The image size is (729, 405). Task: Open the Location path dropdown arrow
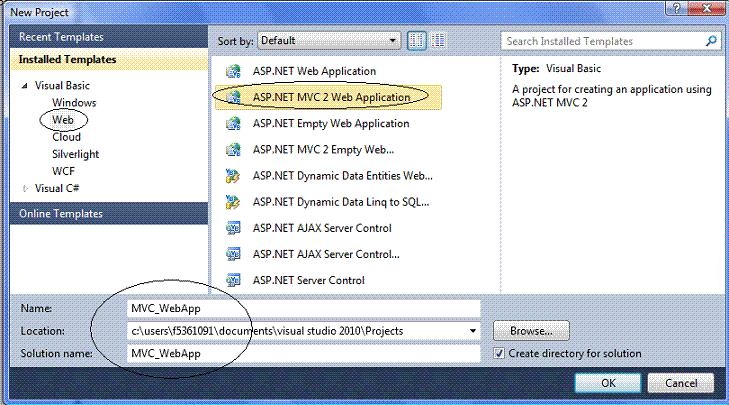pos(472,331)
